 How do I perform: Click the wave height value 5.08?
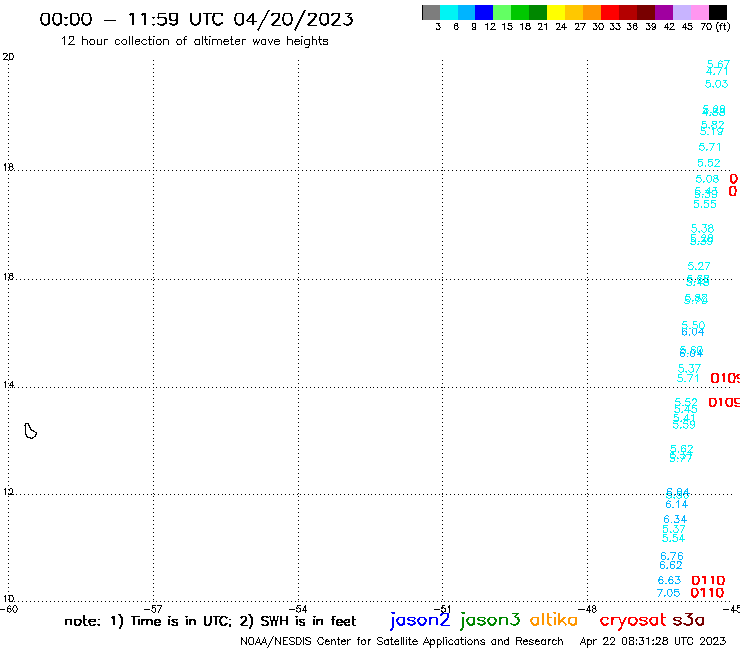(x=707, y=179)
